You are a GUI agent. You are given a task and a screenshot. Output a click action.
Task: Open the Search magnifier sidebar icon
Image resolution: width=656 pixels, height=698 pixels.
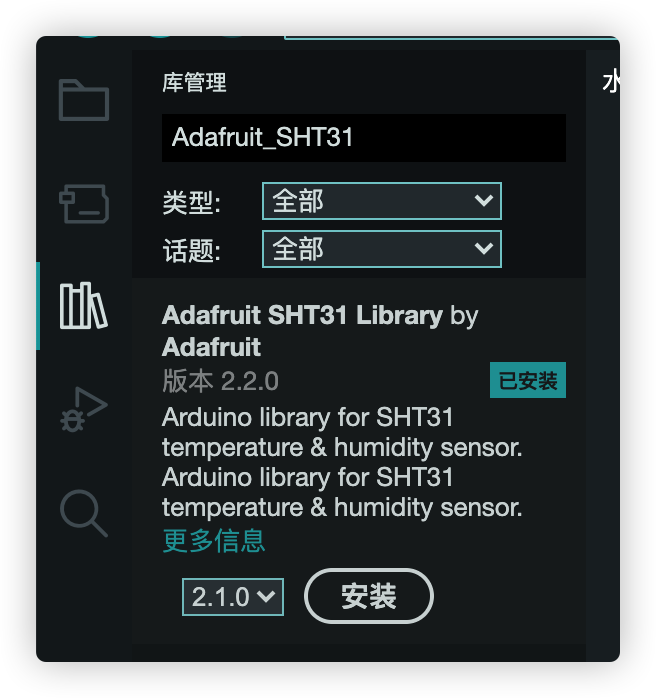click(x=84, y=513)
